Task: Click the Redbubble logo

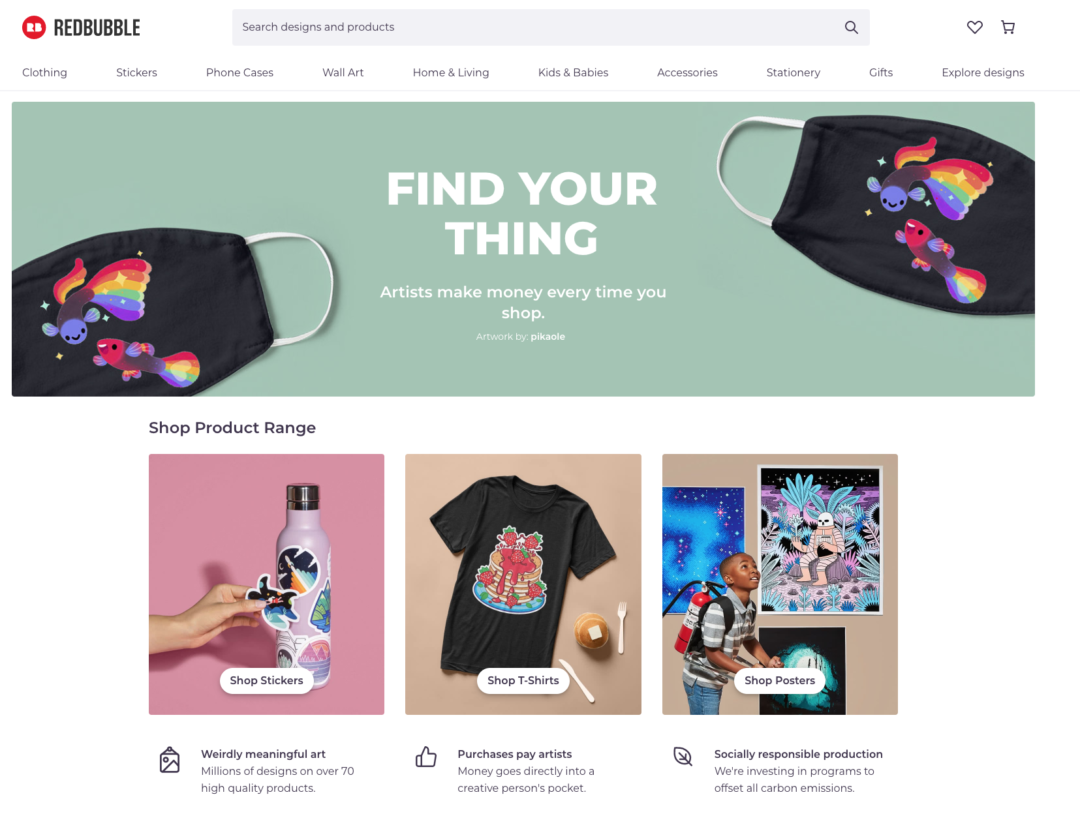Action: coord(81,28)
